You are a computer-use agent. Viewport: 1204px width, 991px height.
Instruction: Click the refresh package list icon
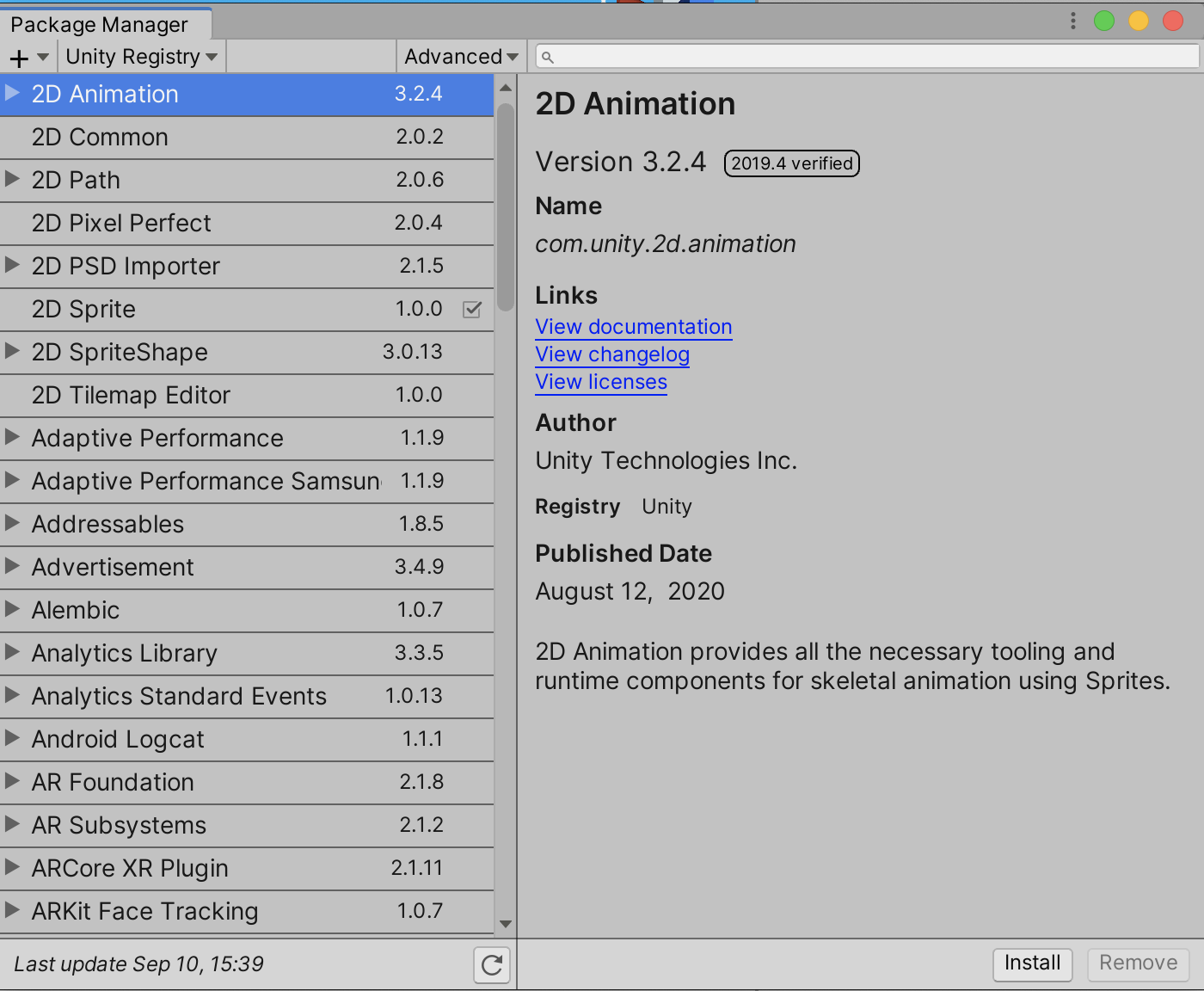pyautogui.click(x=492, y=965)
